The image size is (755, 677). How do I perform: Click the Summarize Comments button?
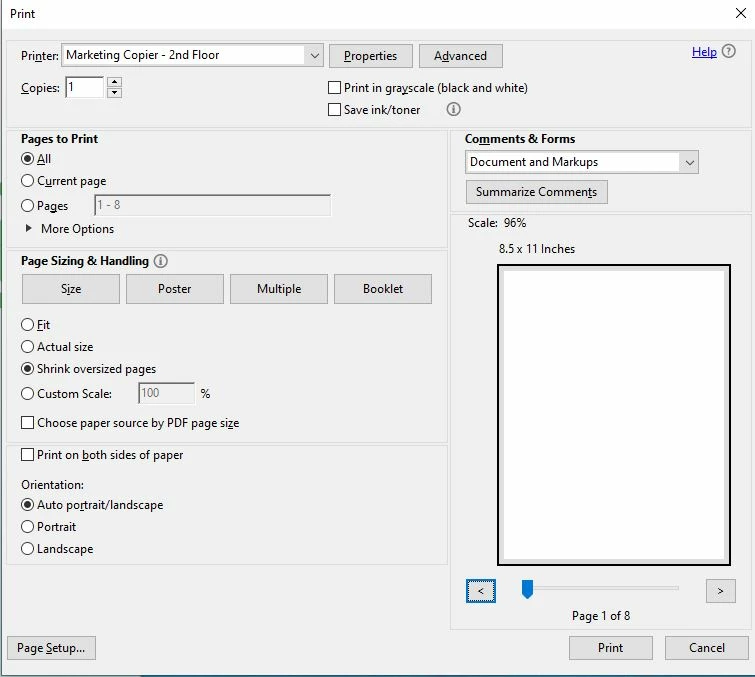click(x=536, y=192)
